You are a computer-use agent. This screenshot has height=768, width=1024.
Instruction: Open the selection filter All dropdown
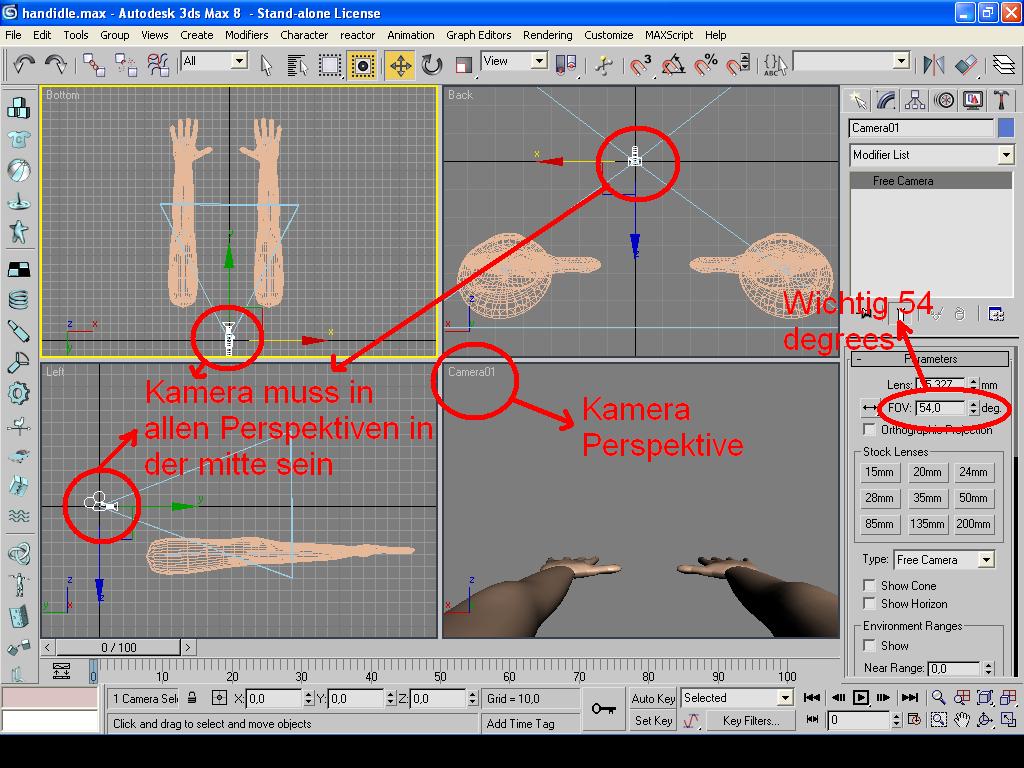[x=240, y=61]
